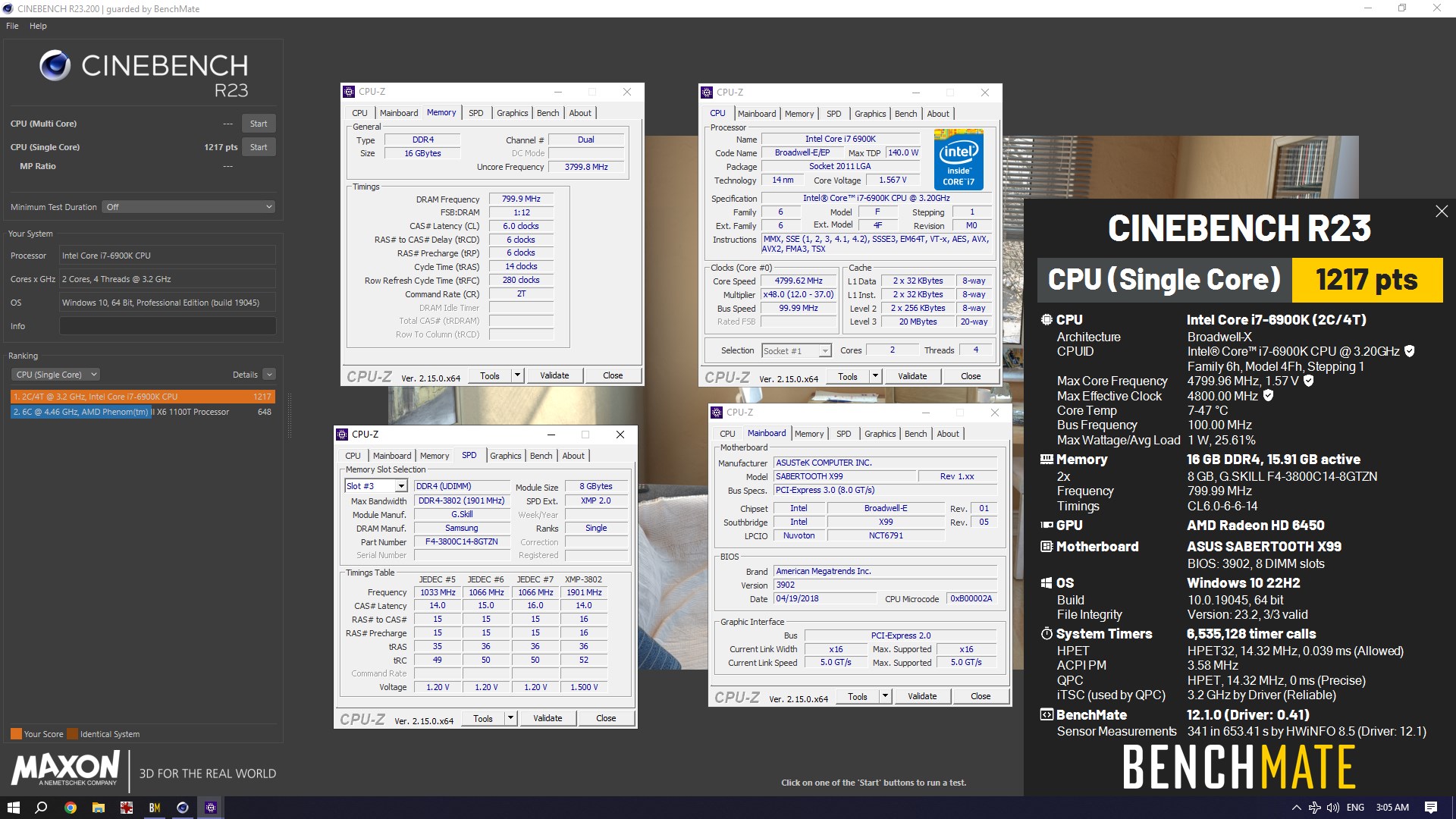Screen dimensions: 1456x819
Task: Switch to the SPD tab in the Memory window
Action: pyautogui.click(x=476, y=113)
